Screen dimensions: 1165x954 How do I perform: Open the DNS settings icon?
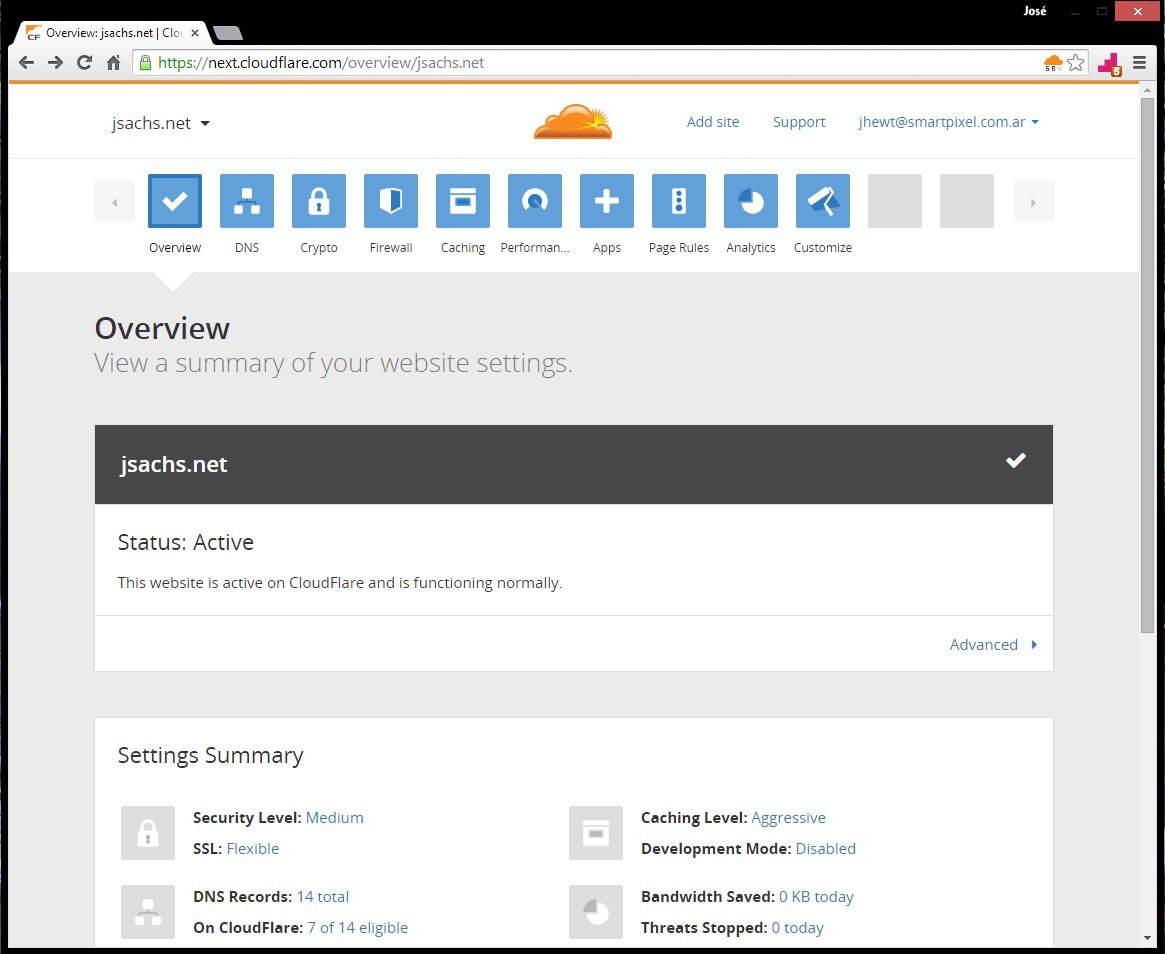(247, 201)
